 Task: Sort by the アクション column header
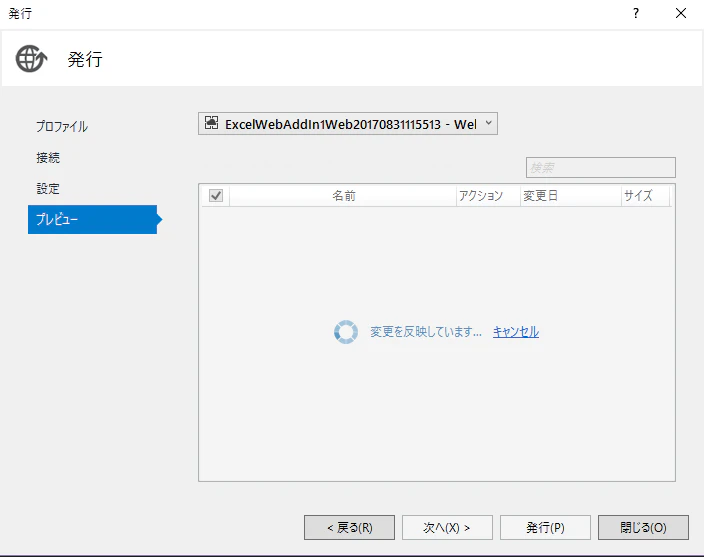488,196
